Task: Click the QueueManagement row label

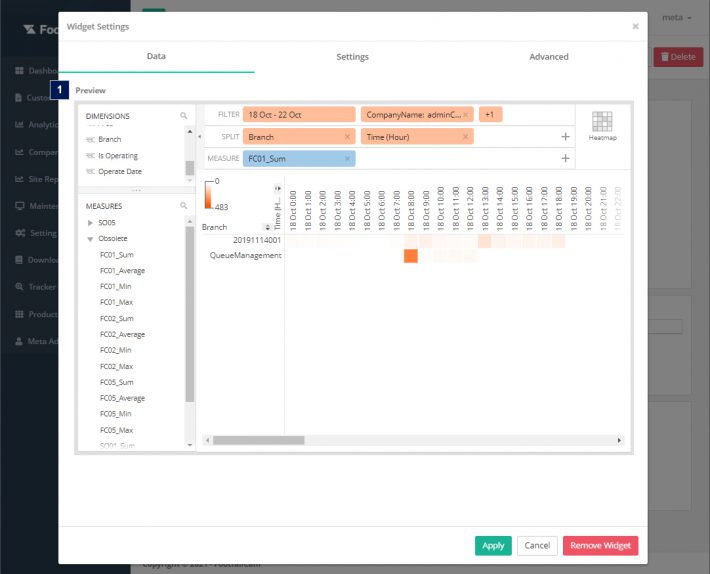Action: pyautogui.click(x=245, y=256)
